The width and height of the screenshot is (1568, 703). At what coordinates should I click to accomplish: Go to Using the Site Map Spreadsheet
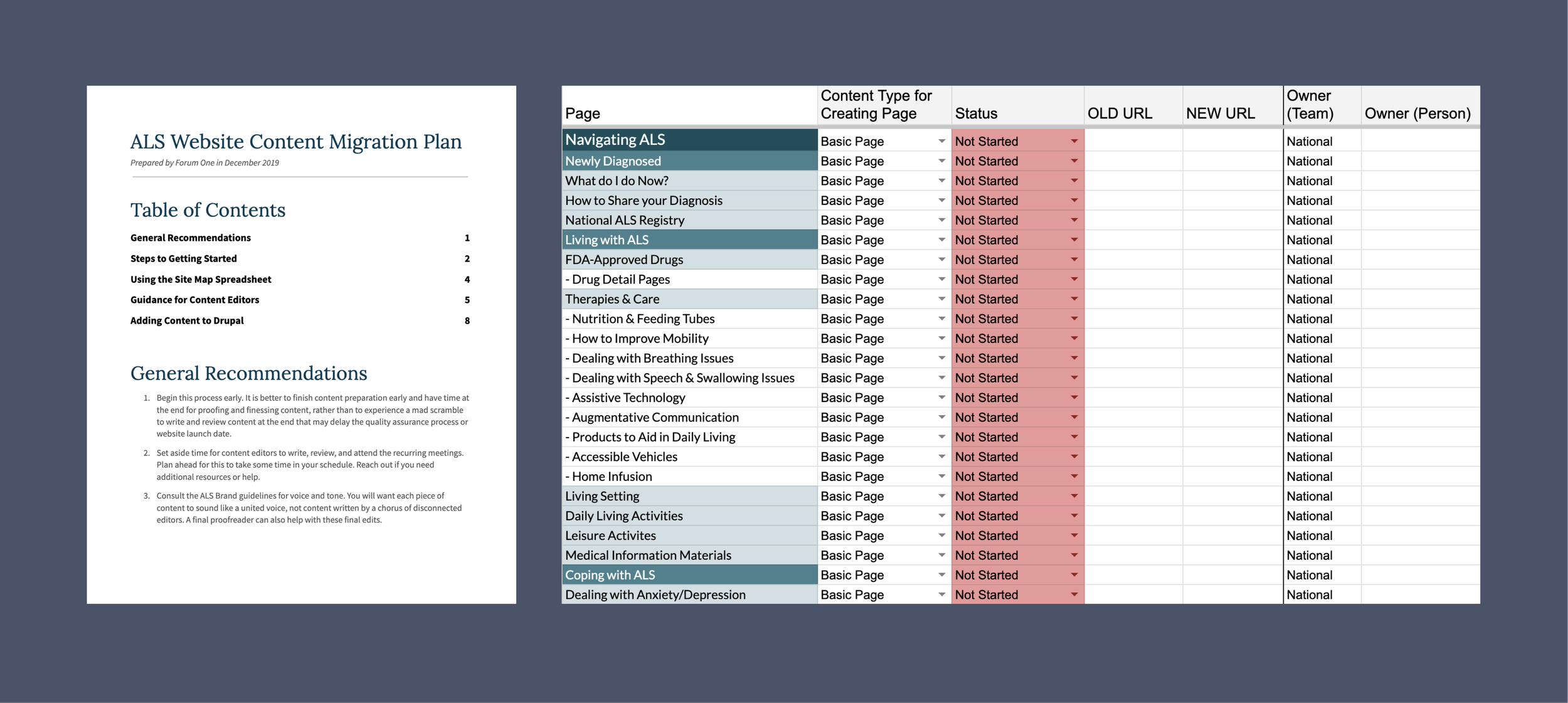tap(201, 279)
